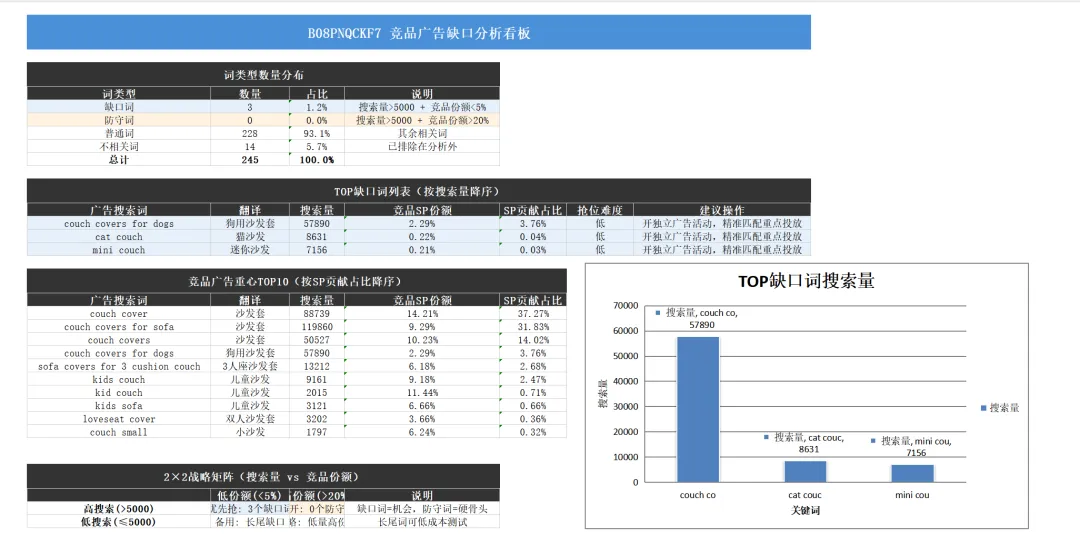Screen dimensions: 1080x536
Task: Click the 2×2战略矩阵 section header
Action: coord(263,476)
